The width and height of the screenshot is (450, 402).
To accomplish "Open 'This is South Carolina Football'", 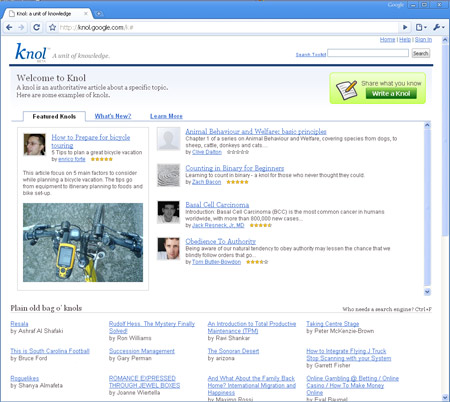I will pyautogui.click(x=50, y=351).
